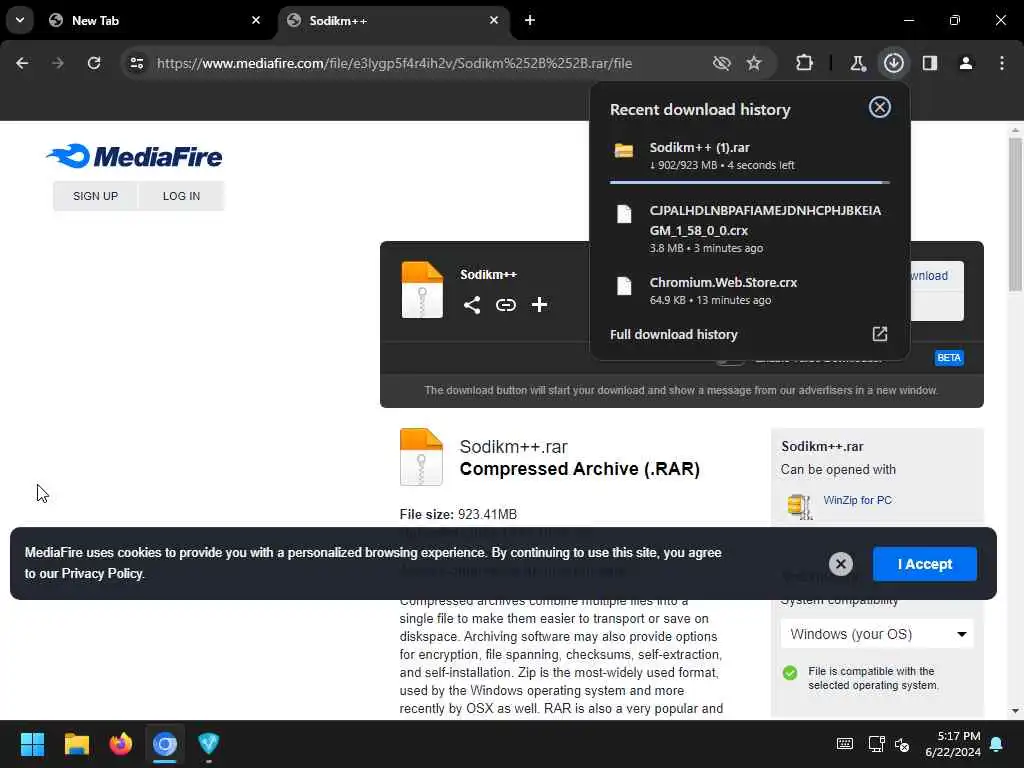Open folder for Sodikm++ (1).rar download
This screenshot has width=1024, height=768.
pyautogui.click(x=624, y=150)
